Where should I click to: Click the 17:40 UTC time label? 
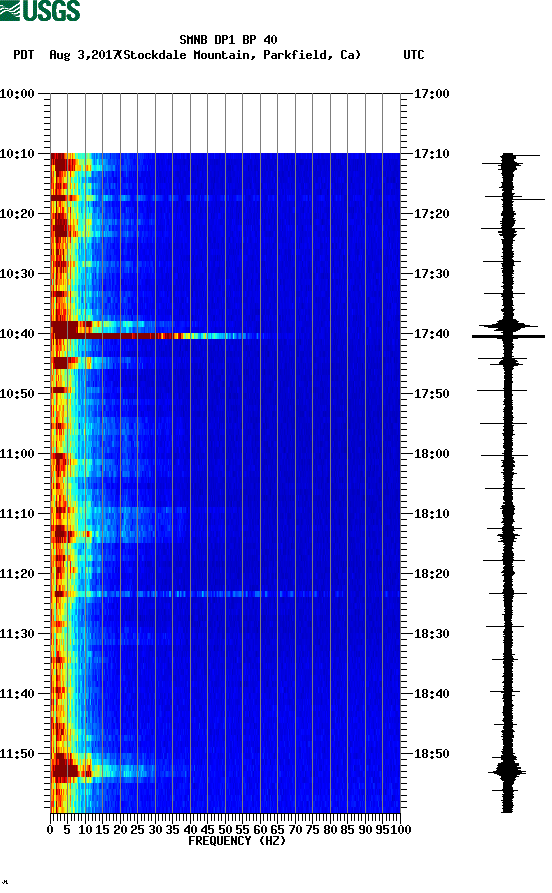pyautogui.click(x=431, y=334)
